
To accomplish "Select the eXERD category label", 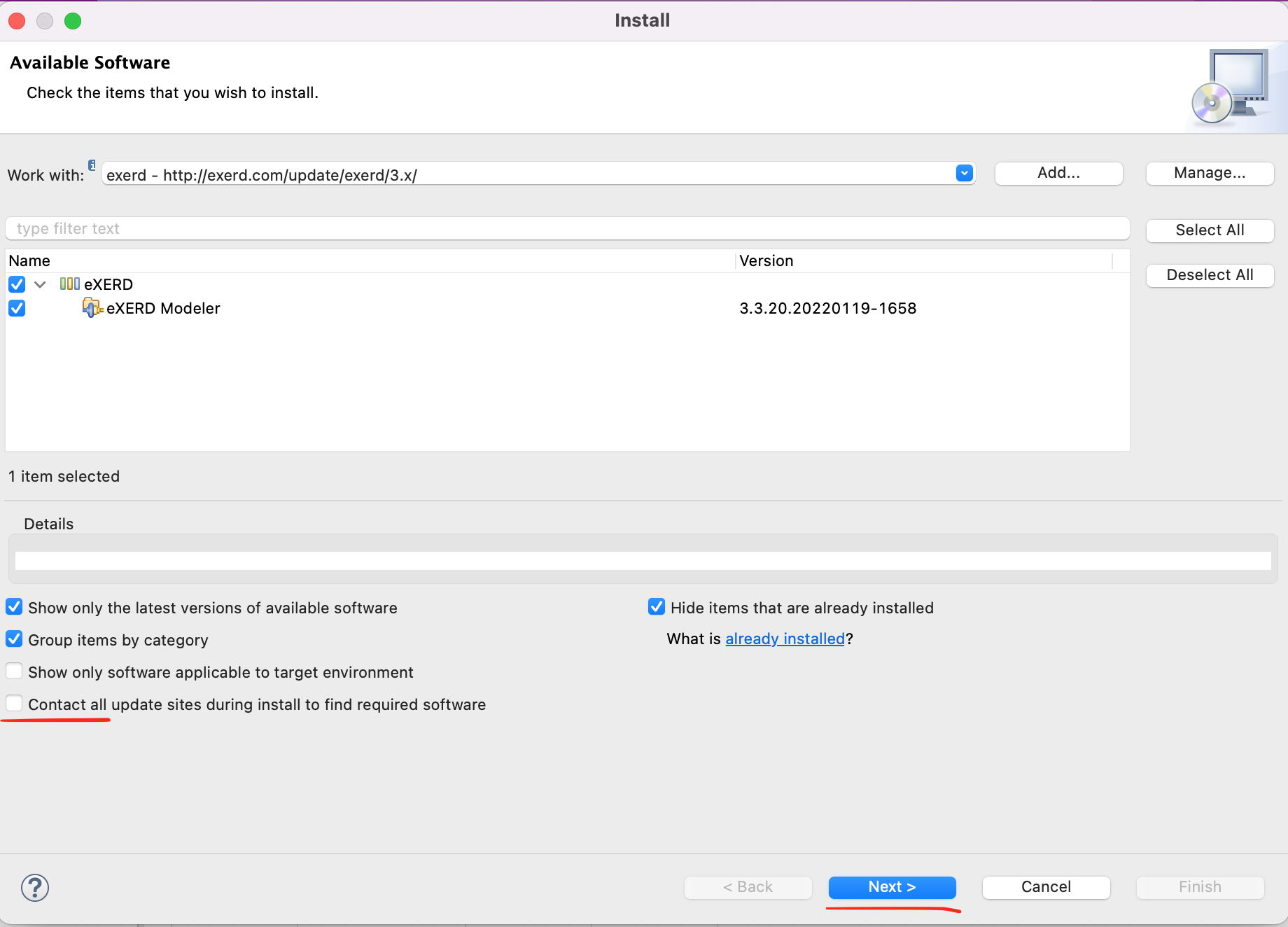I will (x=108, y=284).
